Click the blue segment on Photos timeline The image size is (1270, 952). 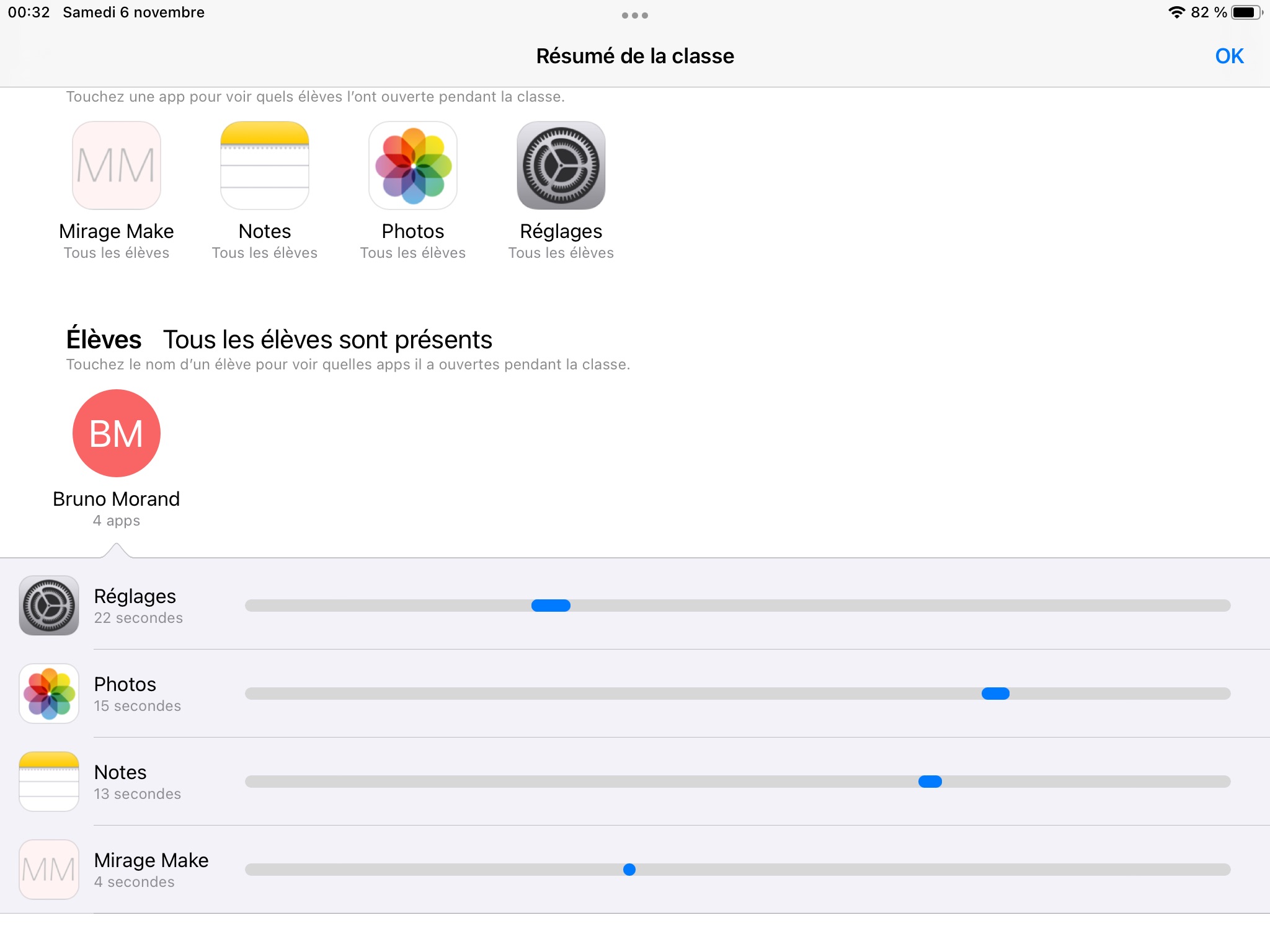point(995,694)
